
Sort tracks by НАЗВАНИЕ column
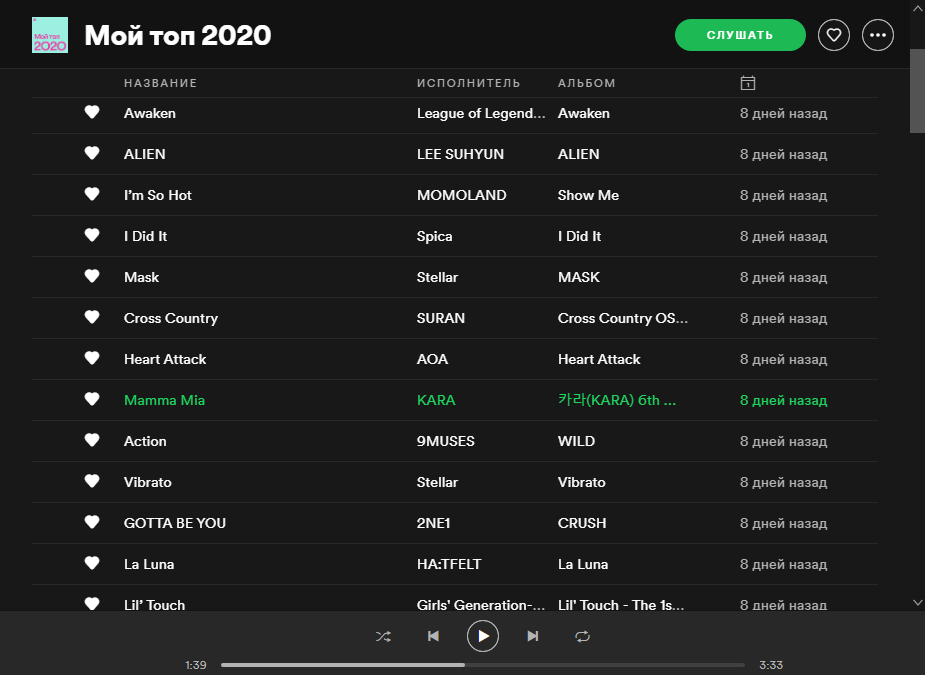tap(160, 83)
